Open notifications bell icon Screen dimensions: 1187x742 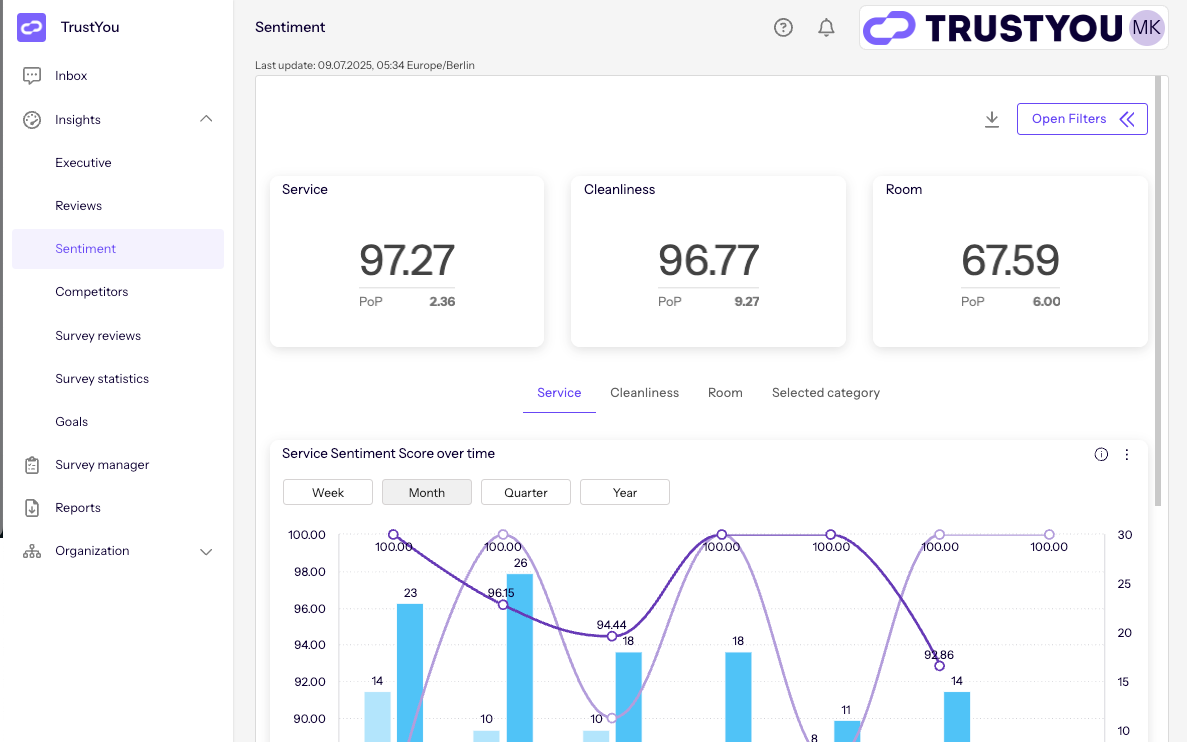point(826,28)
